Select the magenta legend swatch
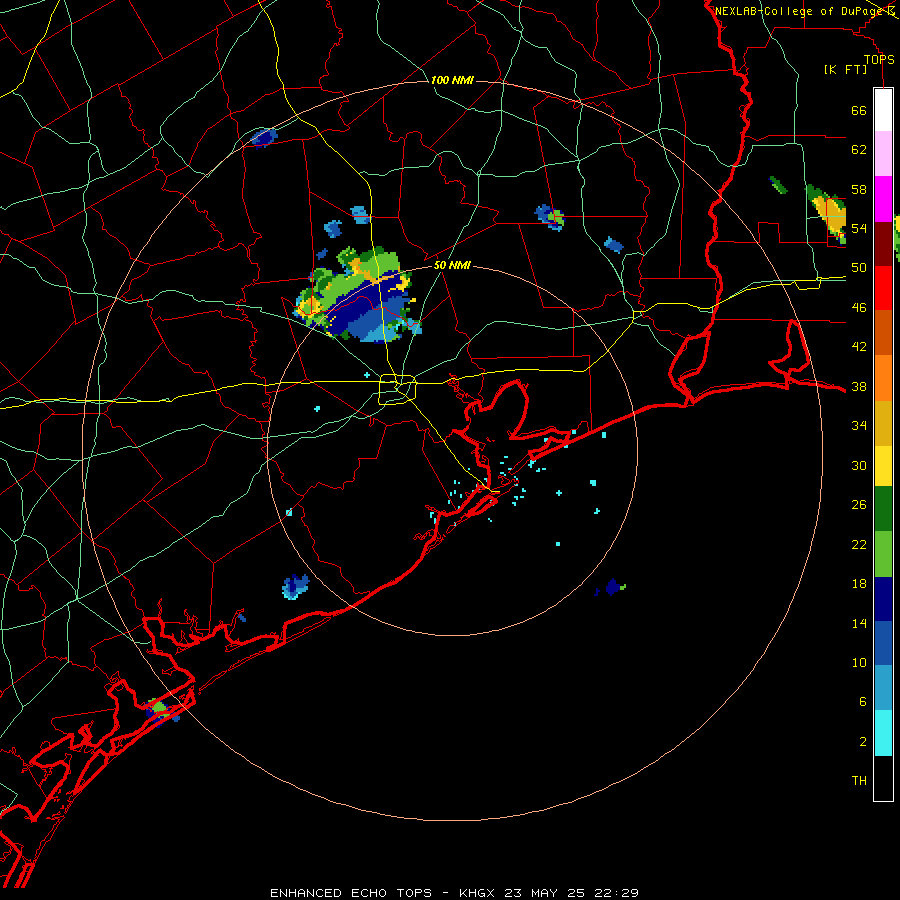Screen dimensions: 900x900 (883, 199)
